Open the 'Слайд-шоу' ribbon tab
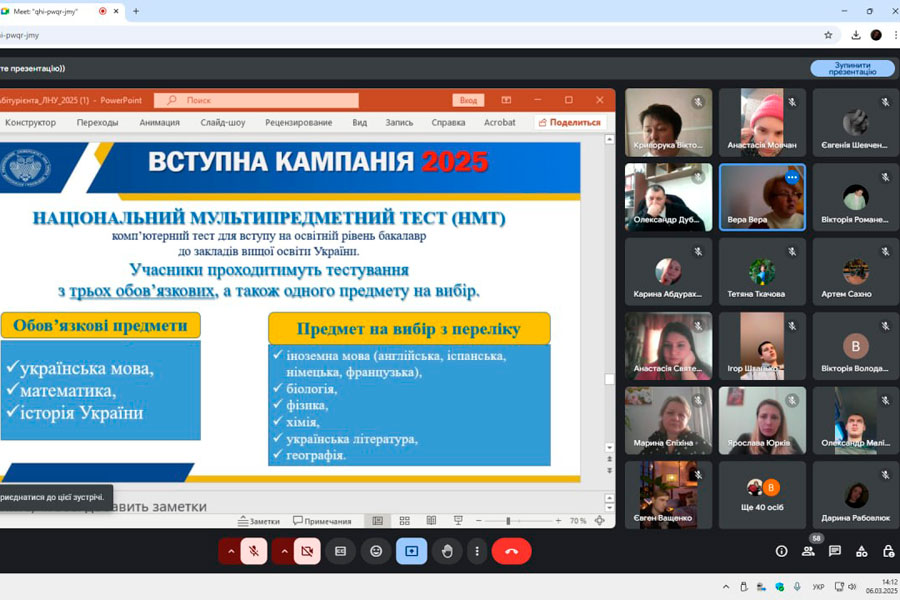 [223, 122]
